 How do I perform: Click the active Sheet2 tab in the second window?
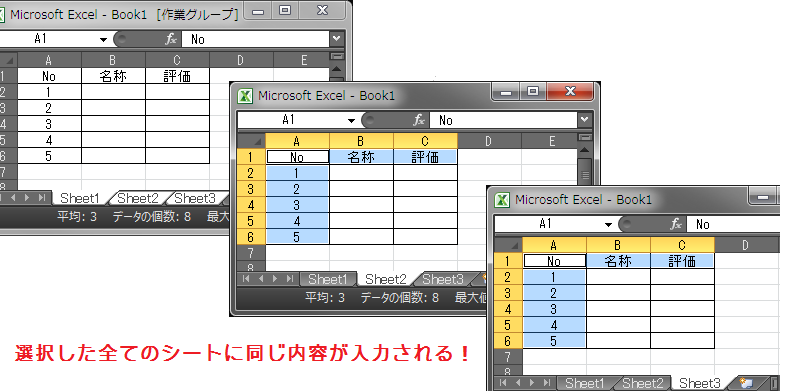click(x=386, y=279)
